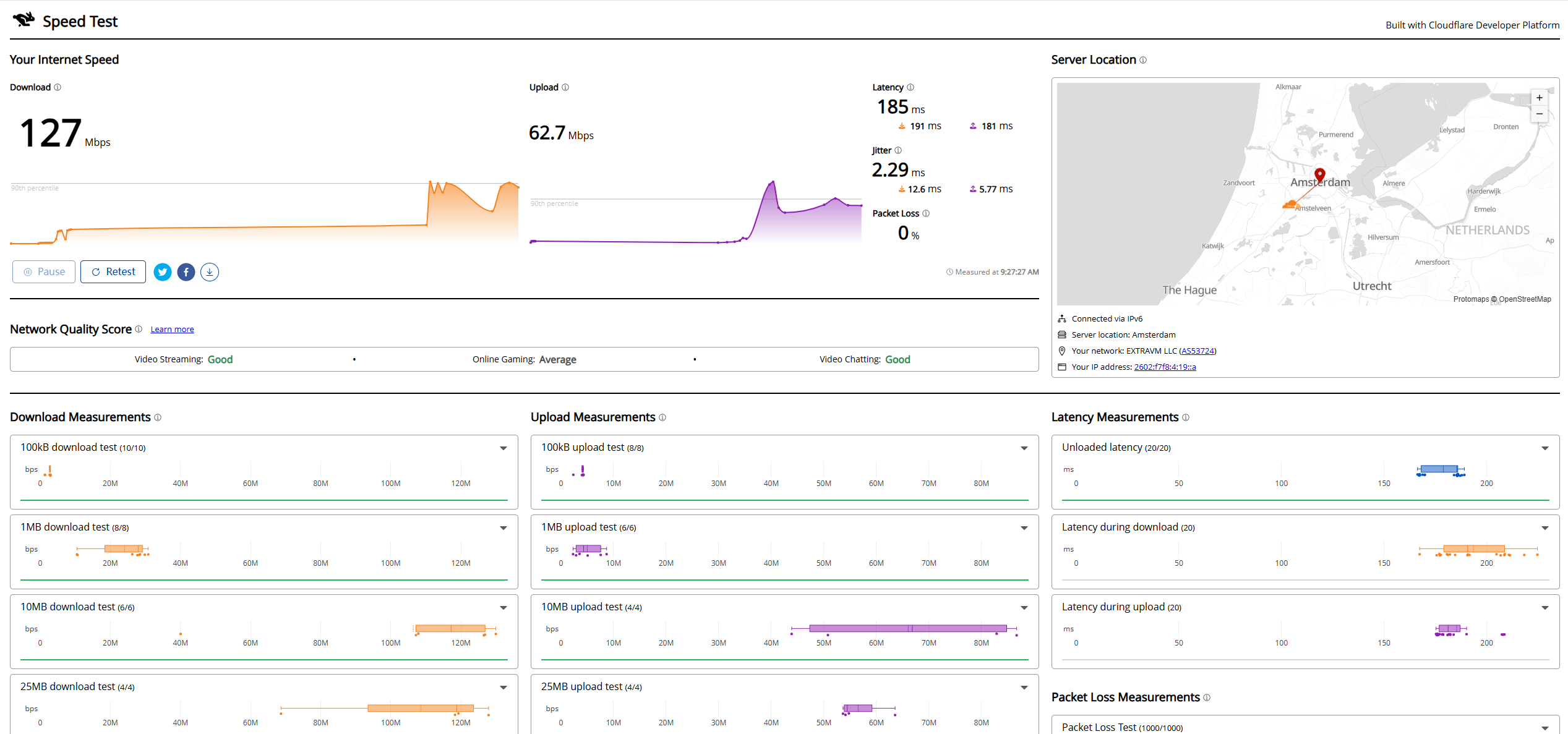Expand the 1MB download test panel
The width and height of the screenshot is (1568, 734).
(503, 528)
